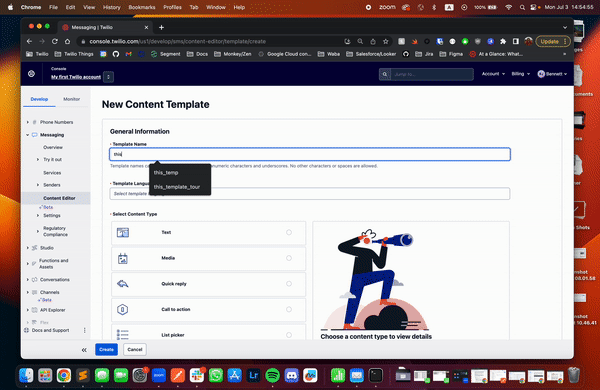Open the Docs and Support three-dot menu

[x=85, y=330]
